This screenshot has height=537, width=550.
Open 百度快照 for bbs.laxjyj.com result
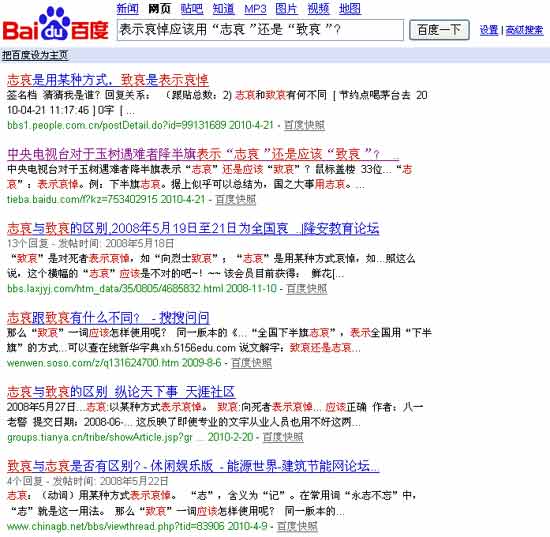pos(307,289)
